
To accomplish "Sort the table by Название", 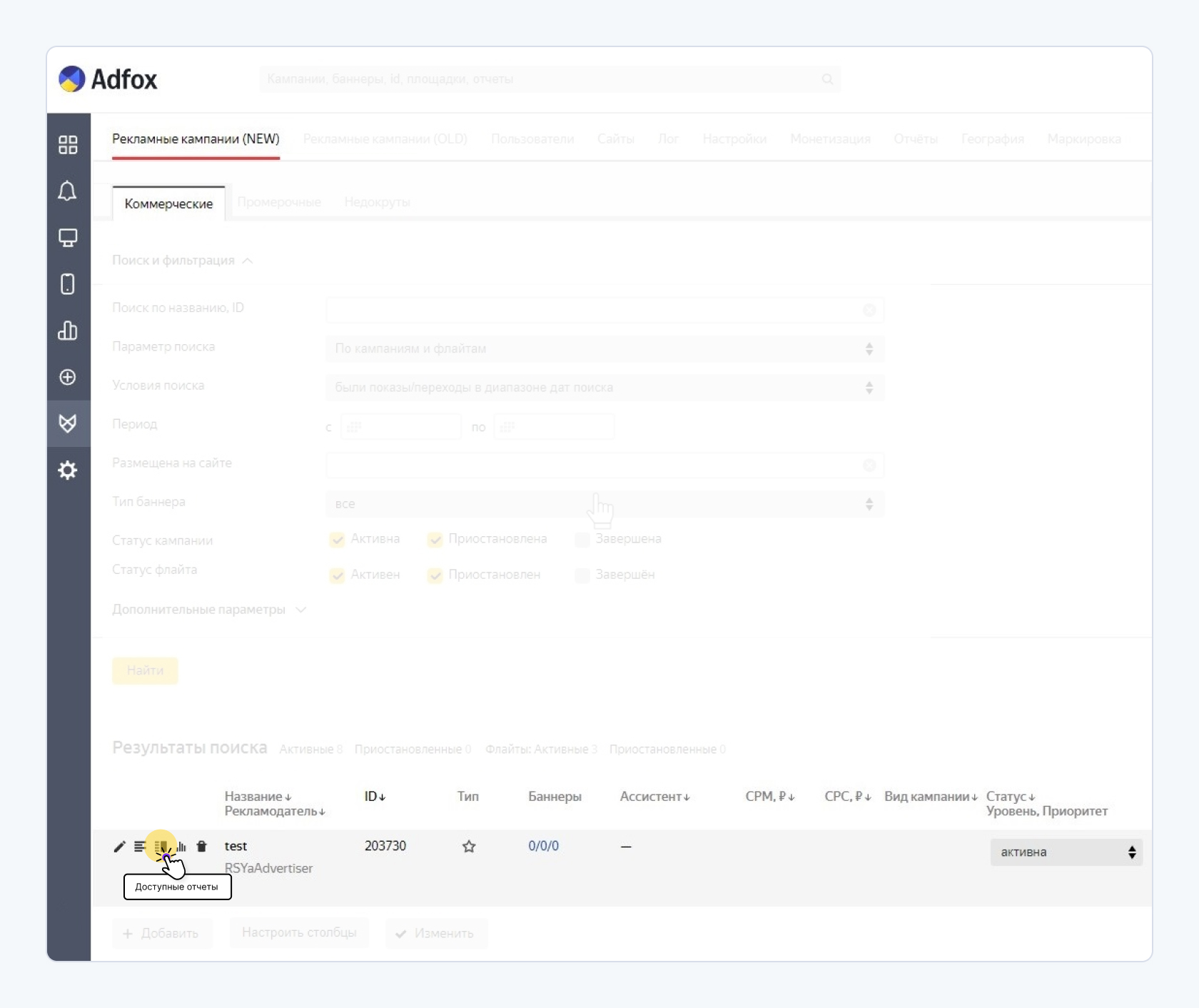I will click(258, 797).
